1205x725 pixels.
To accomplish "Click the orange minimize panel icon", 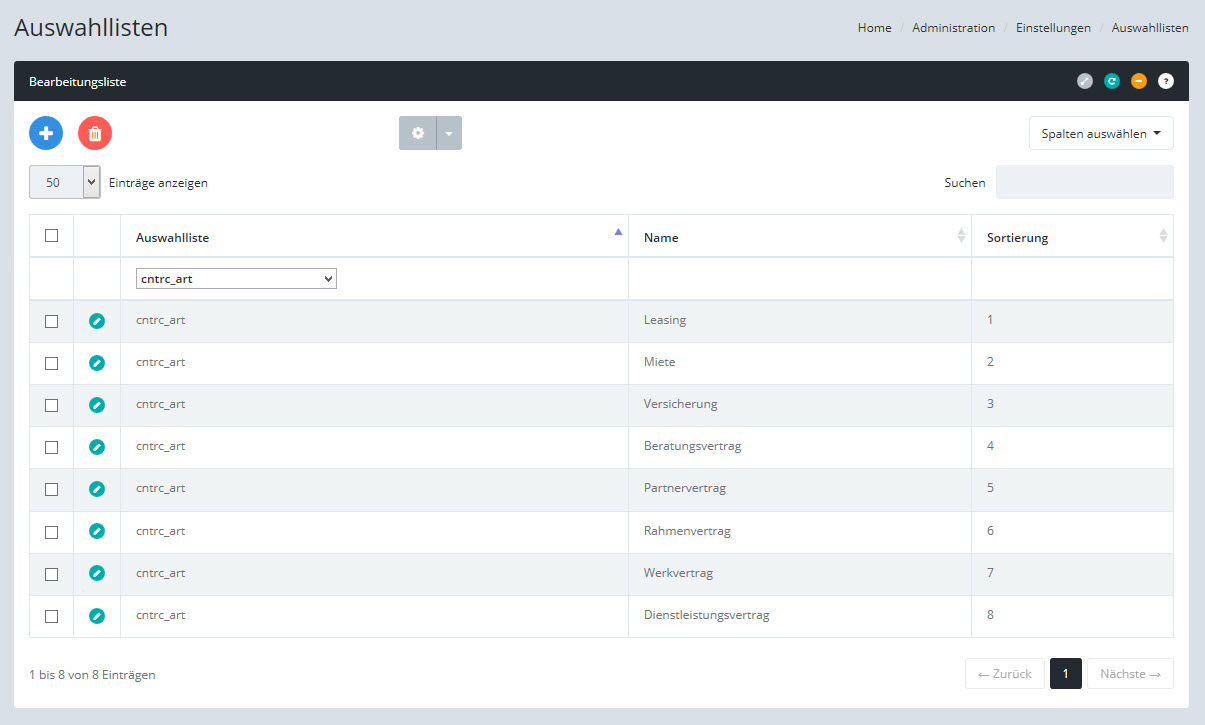I will click(1138, 82).
